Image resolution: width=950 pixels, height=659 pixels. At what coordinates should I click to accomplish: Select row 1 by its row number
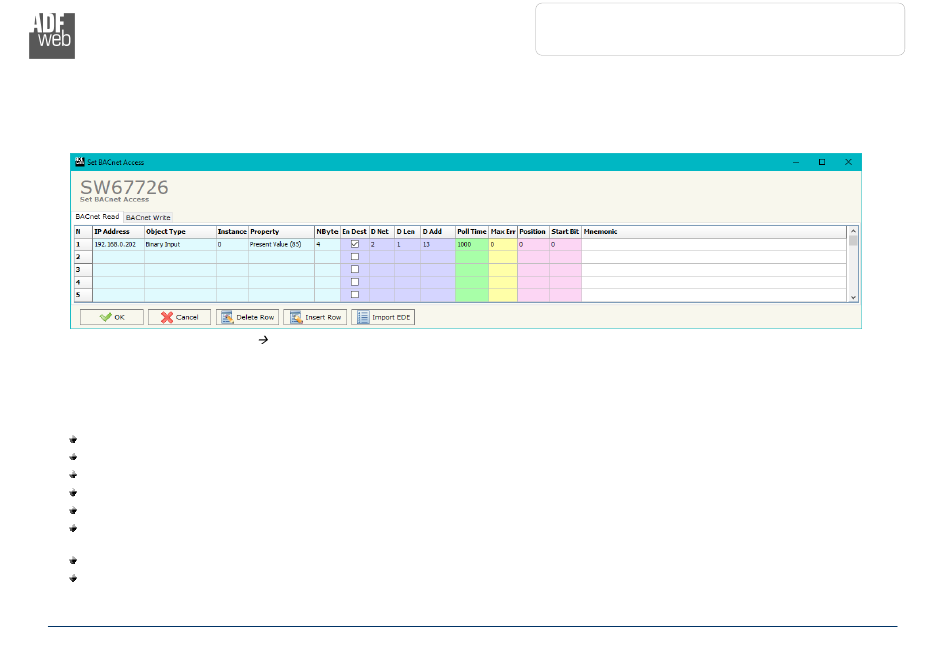[83, 245]
